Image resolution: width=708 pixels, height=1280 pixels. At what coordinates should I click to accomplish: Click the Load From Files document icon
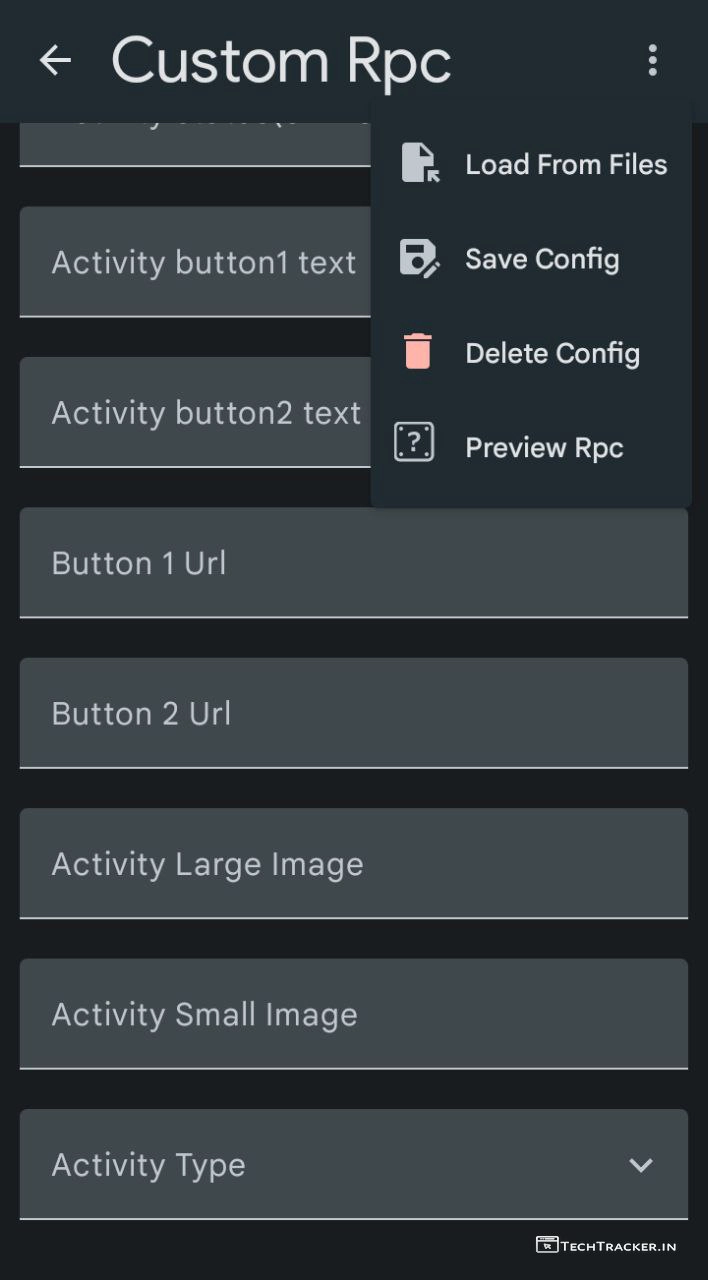click(x=419, y=163)
